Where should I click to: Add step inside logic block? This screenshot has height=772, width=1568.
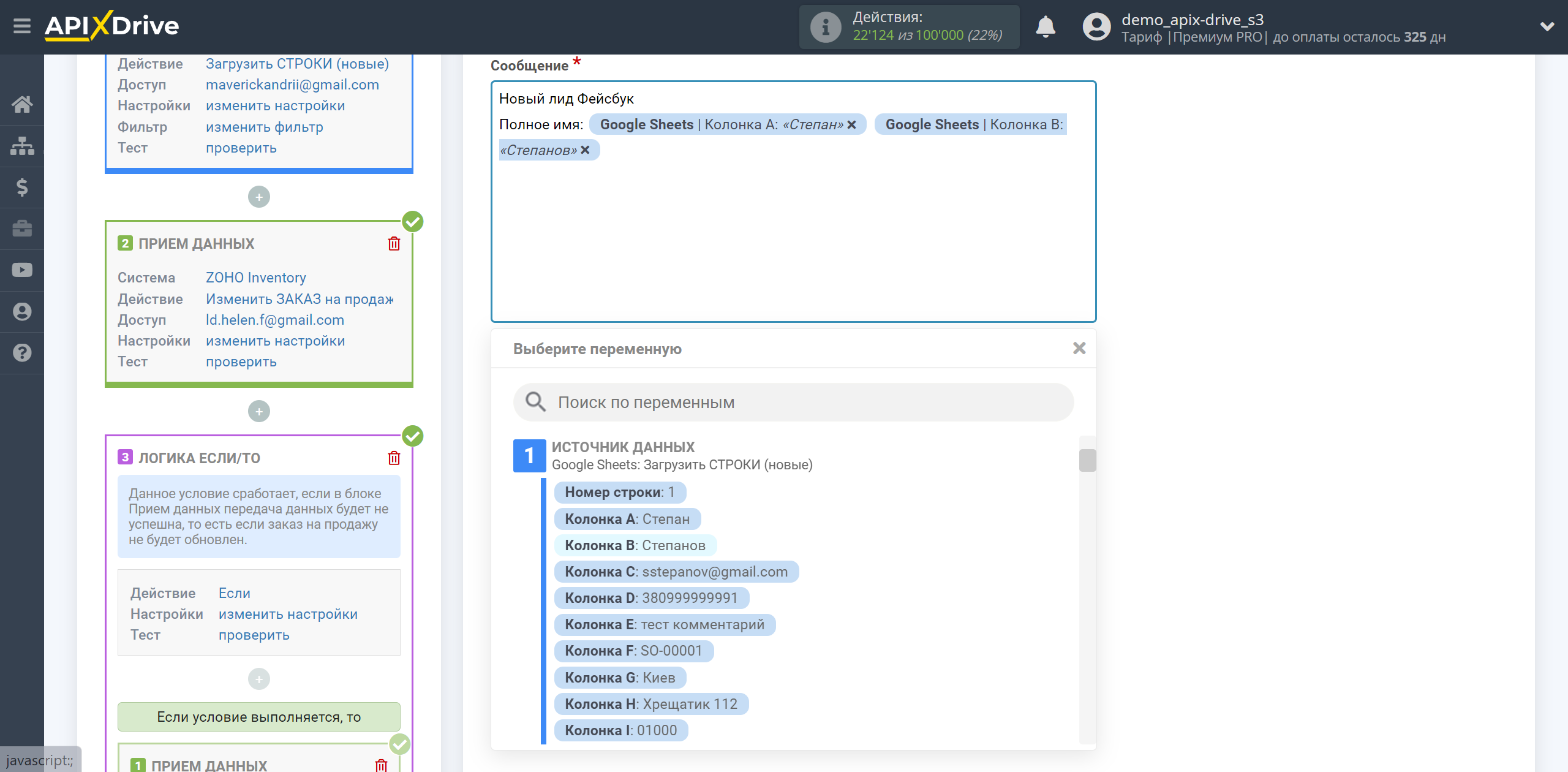pos(259,679)
